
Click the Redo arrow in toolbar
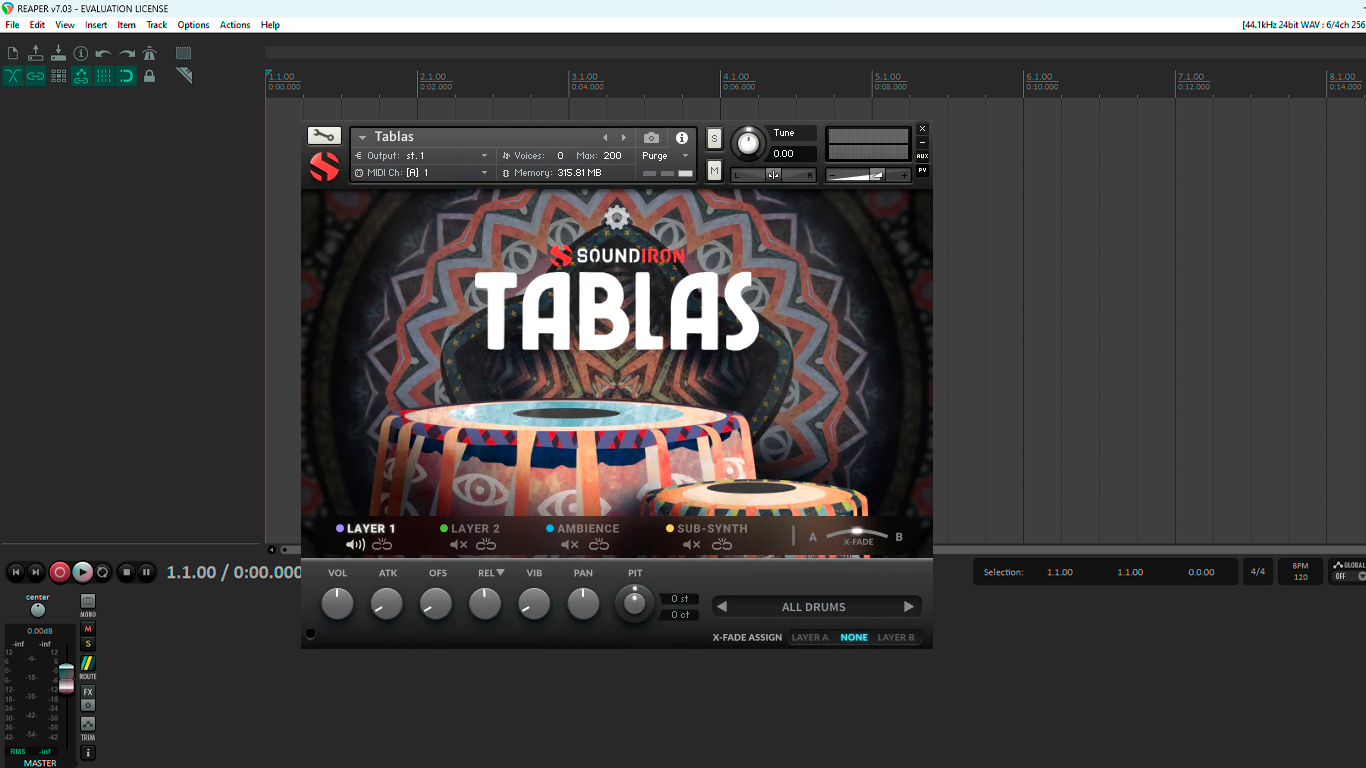pyautogui.click(x=127, y=53)
